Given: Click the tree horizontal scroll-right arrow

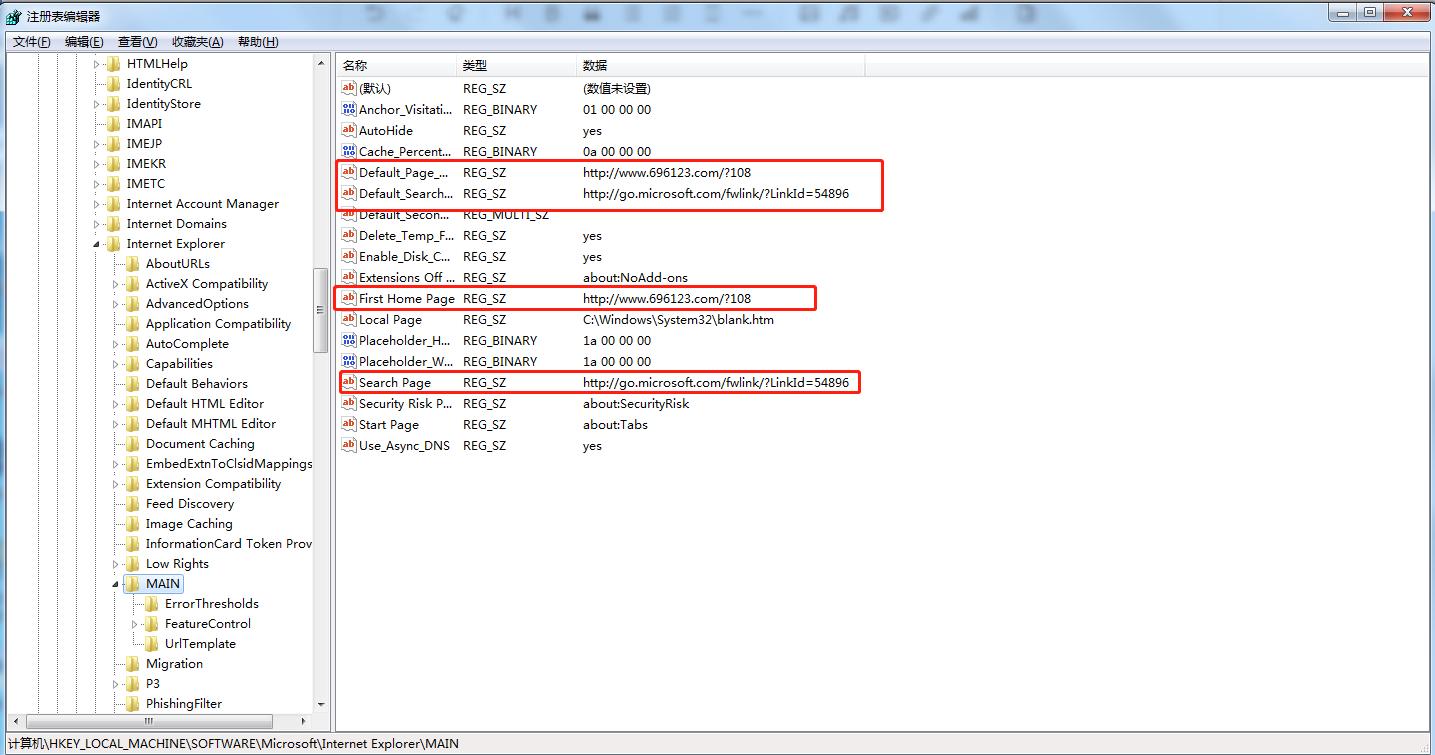Looking at the screenshot, I should [x=305, y=721].
